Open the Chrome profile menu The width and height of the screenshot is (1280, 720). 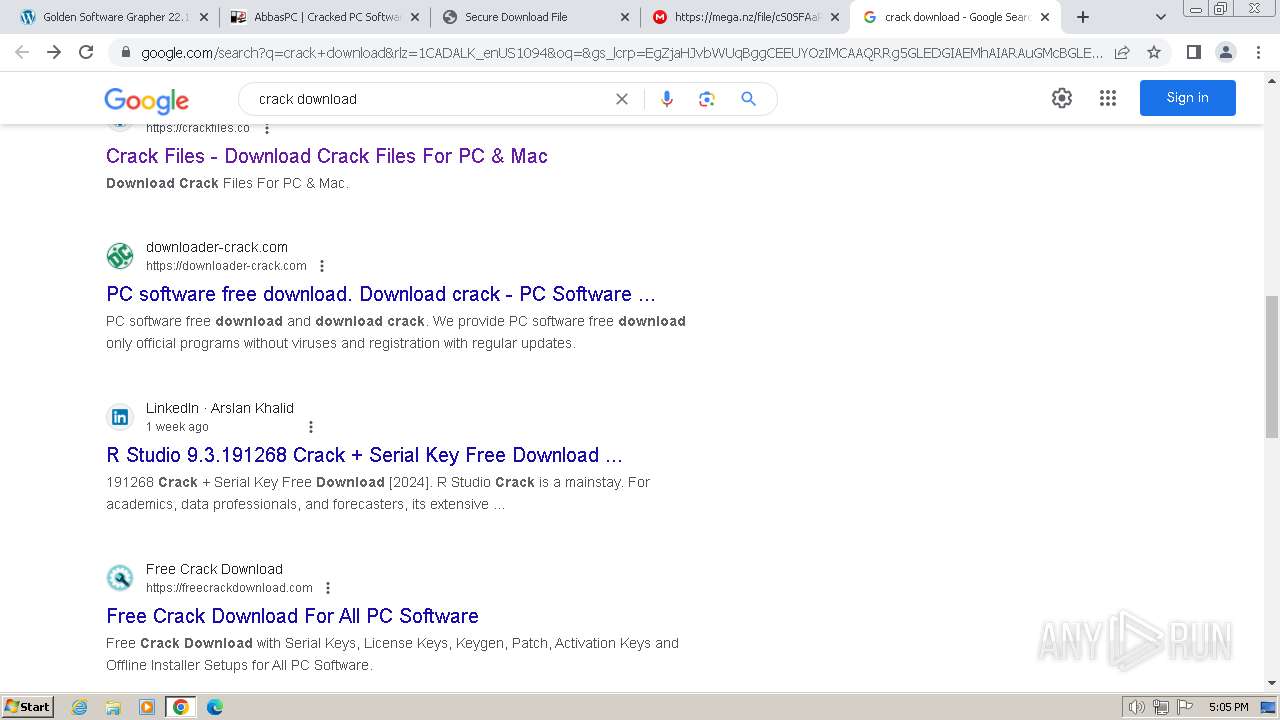coord(1226,52)
